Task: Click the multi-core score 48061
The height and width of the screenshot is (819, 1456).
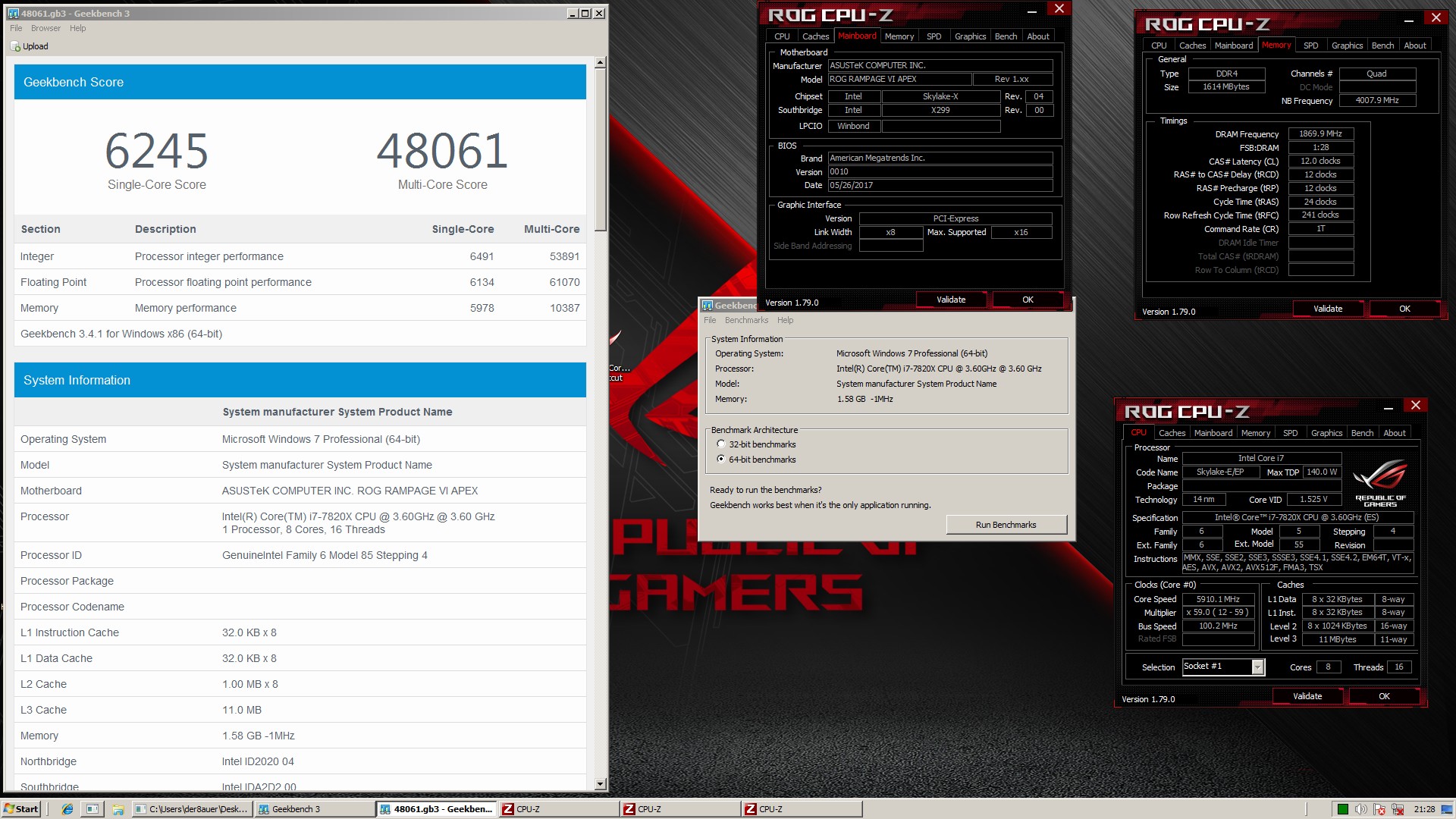Action: pos(443,151)
